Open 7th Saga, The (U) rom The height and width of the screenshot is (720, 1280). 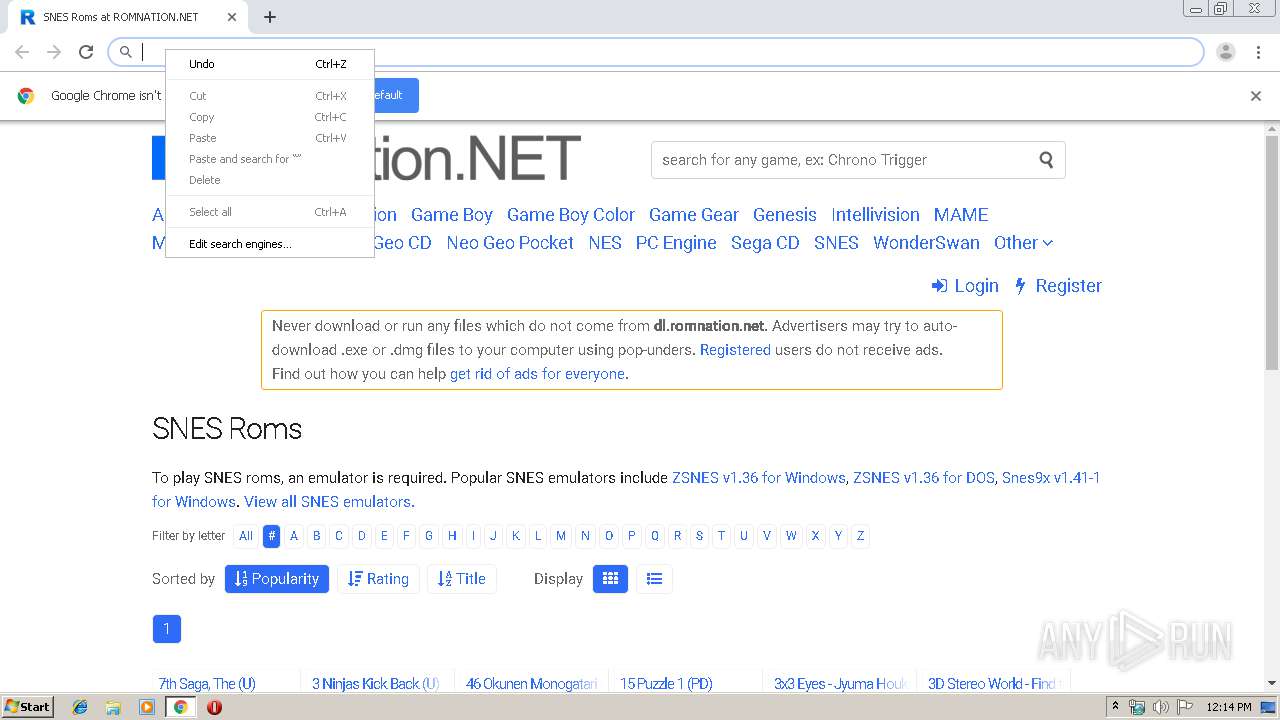pyautogui.click(x=207, y=684)
